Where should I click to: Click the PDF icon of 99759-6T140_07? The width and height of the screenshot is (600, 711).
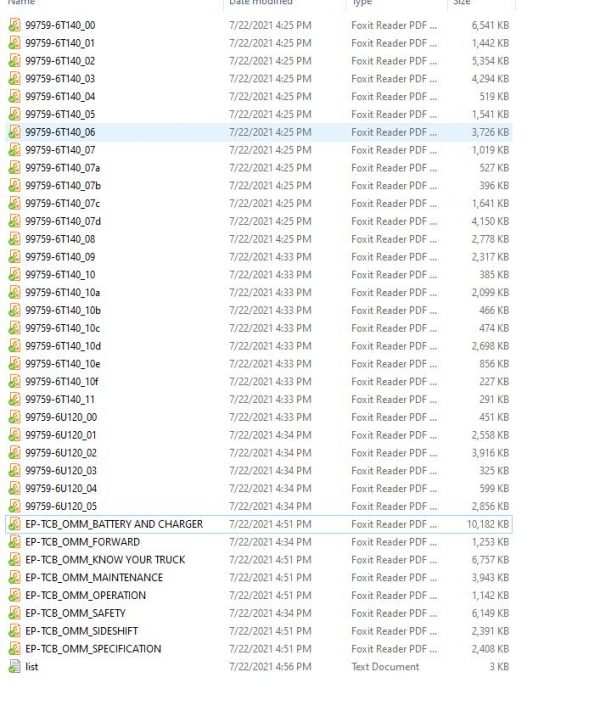pos(15,150)
